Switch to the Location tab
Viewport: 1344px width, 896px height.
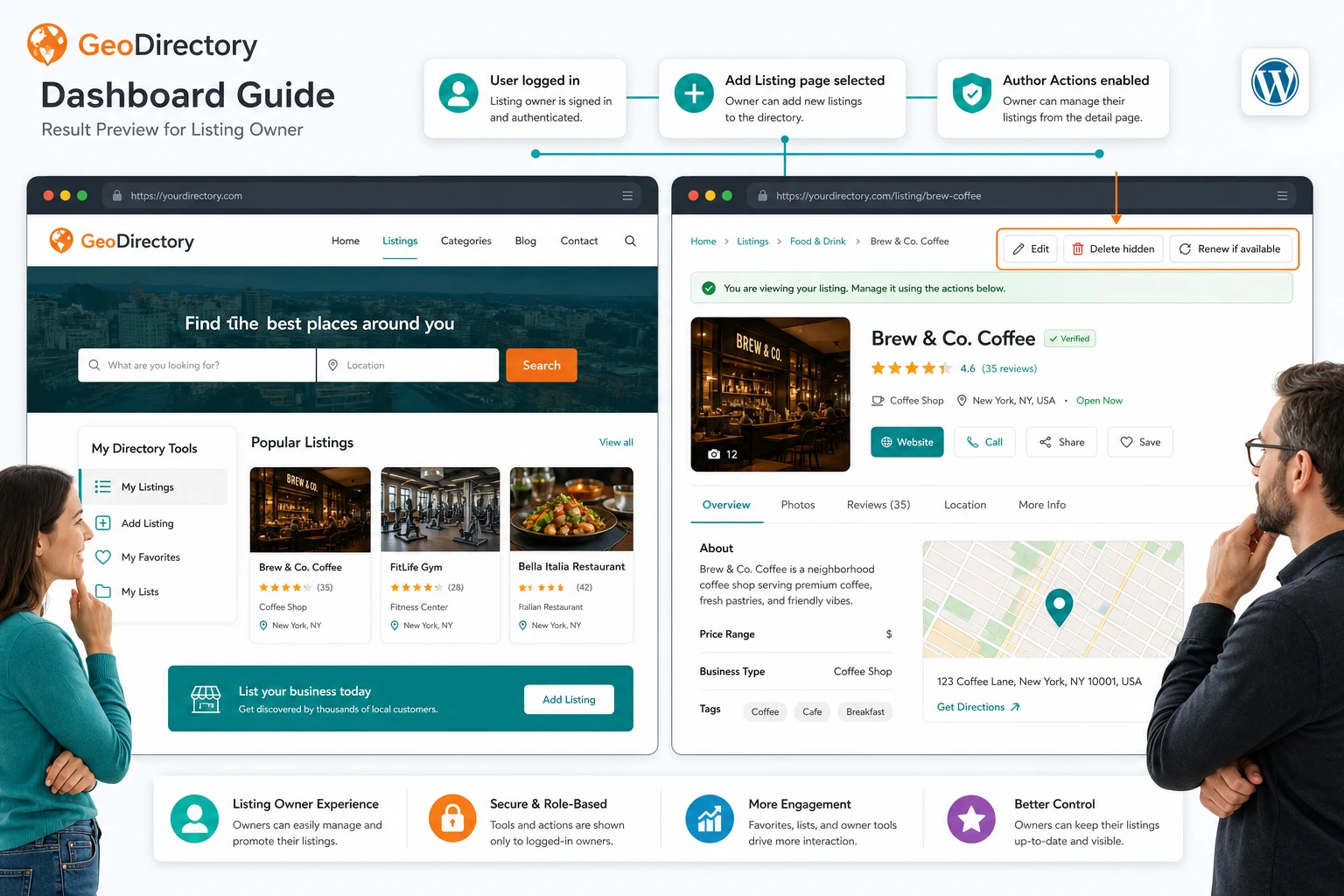965,505
